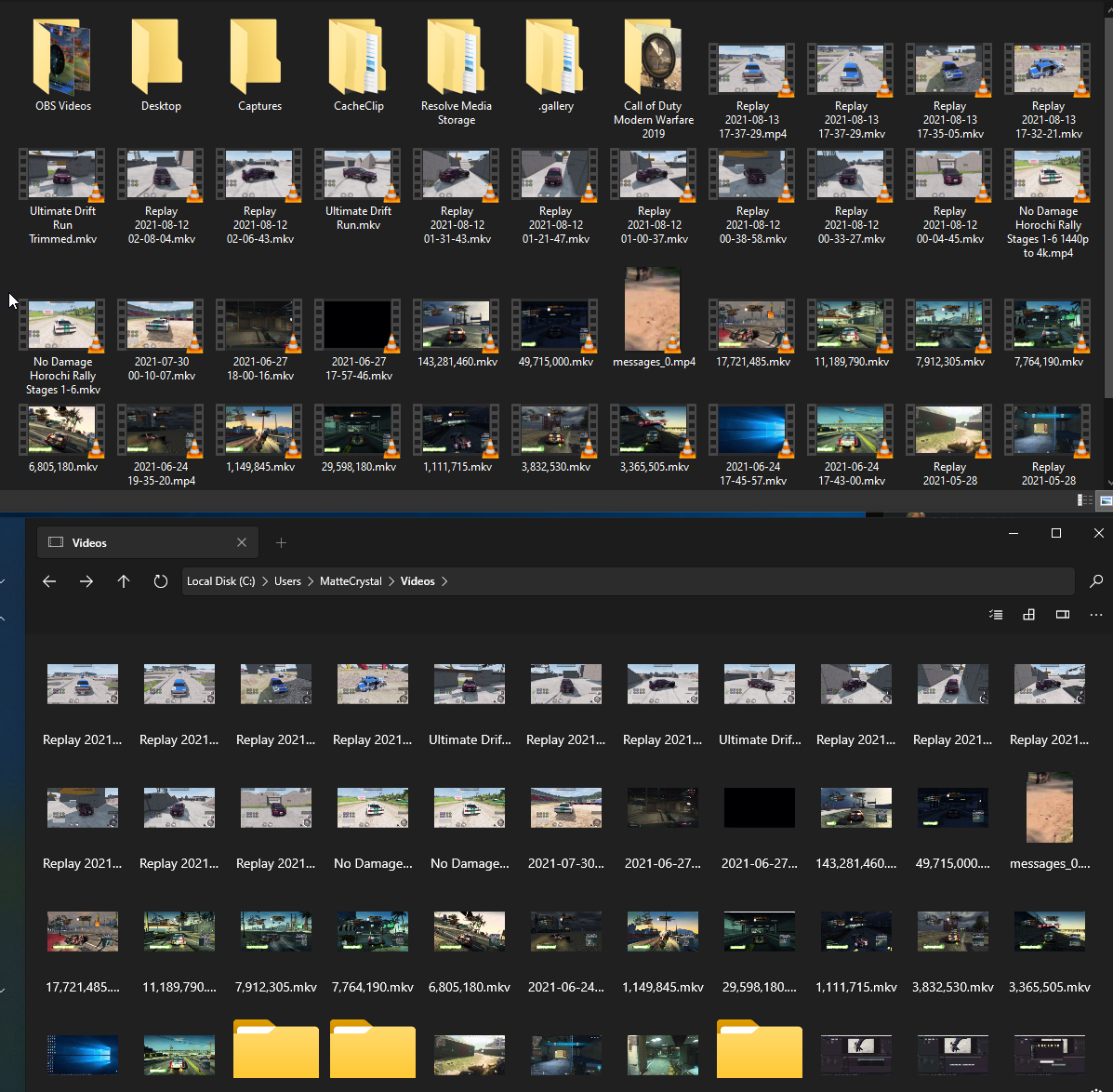The image size is (1113, 1092).
Task: Select 17,721,485... file in Videos window
Action: [x=83, y=952]
